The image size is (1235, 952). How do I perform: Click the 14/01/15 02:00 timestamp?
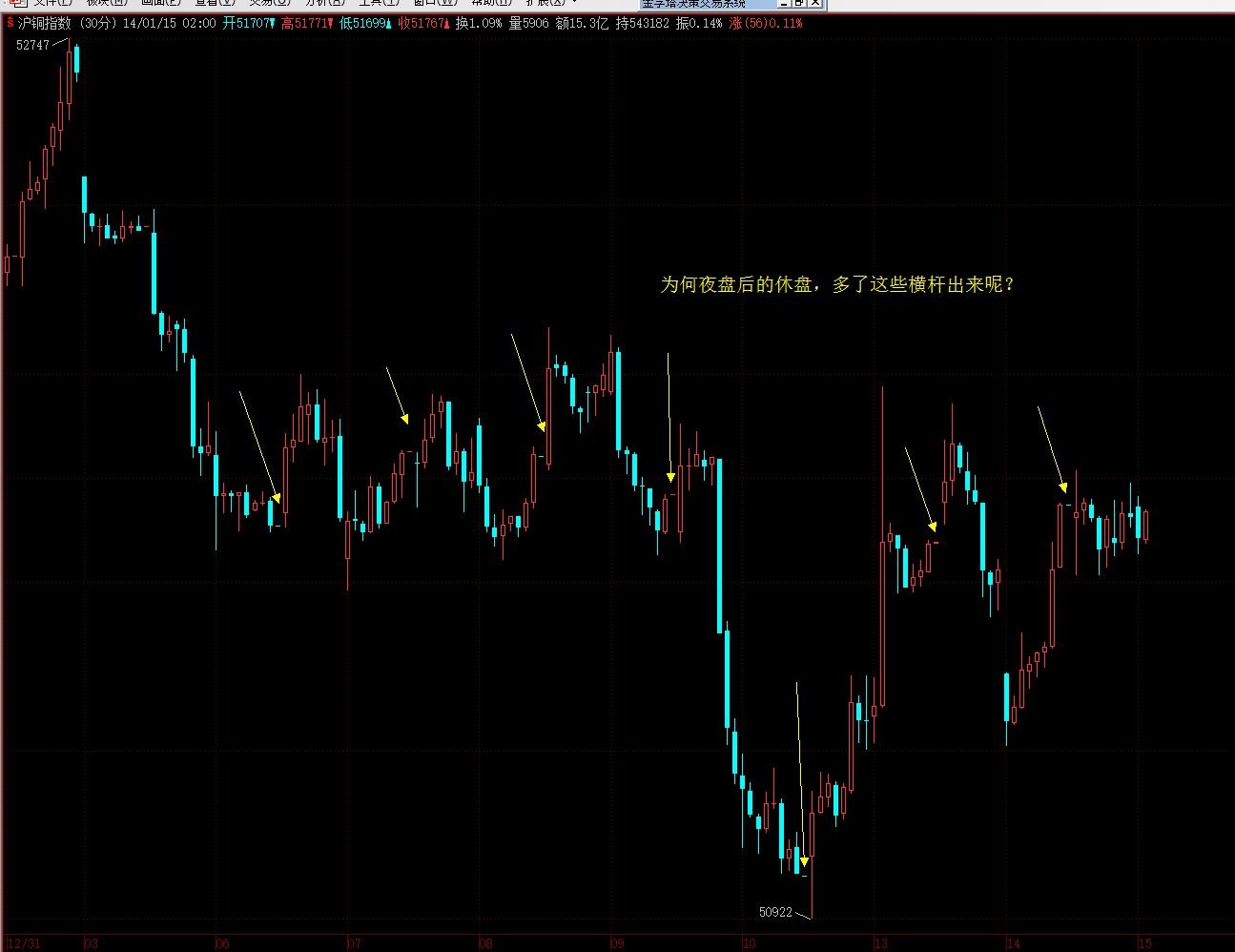tap(169, 23)
